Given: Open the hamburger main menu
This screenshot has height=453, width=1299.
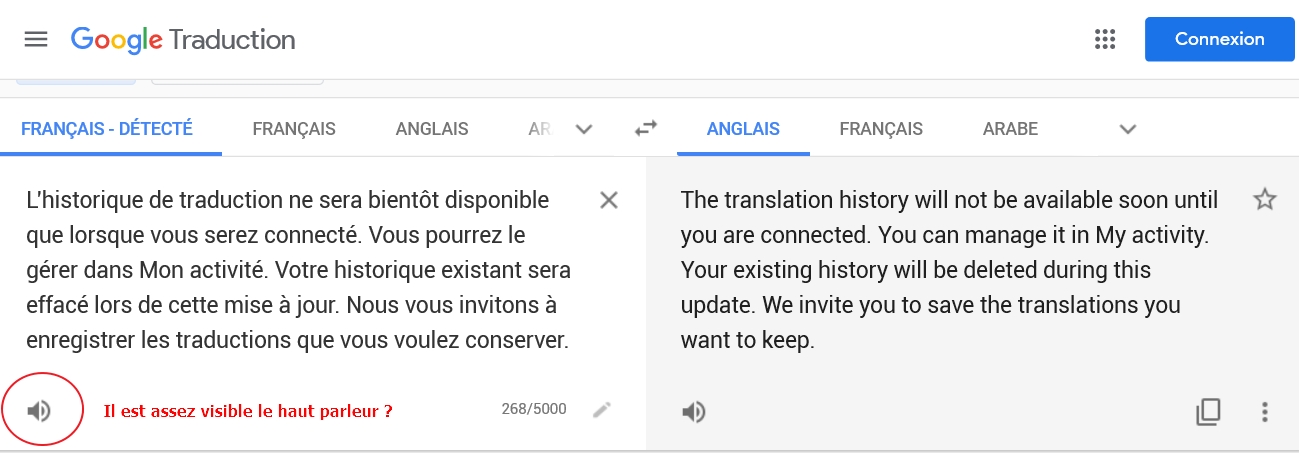Looking at the screenshot, I should (x=36, y=40).
